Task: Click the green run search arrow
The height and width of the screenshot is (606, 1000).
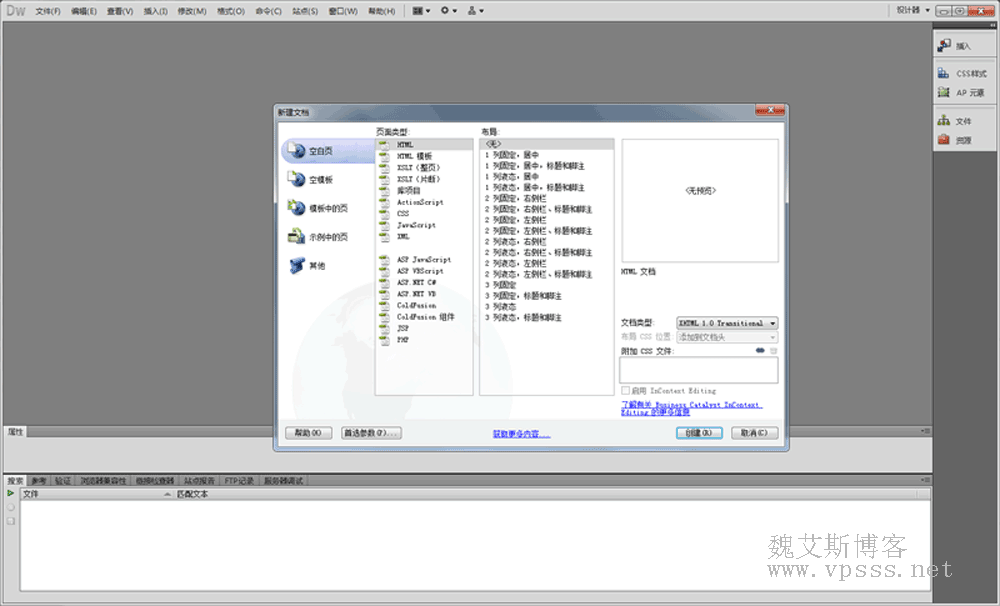Action: point(10,494)
